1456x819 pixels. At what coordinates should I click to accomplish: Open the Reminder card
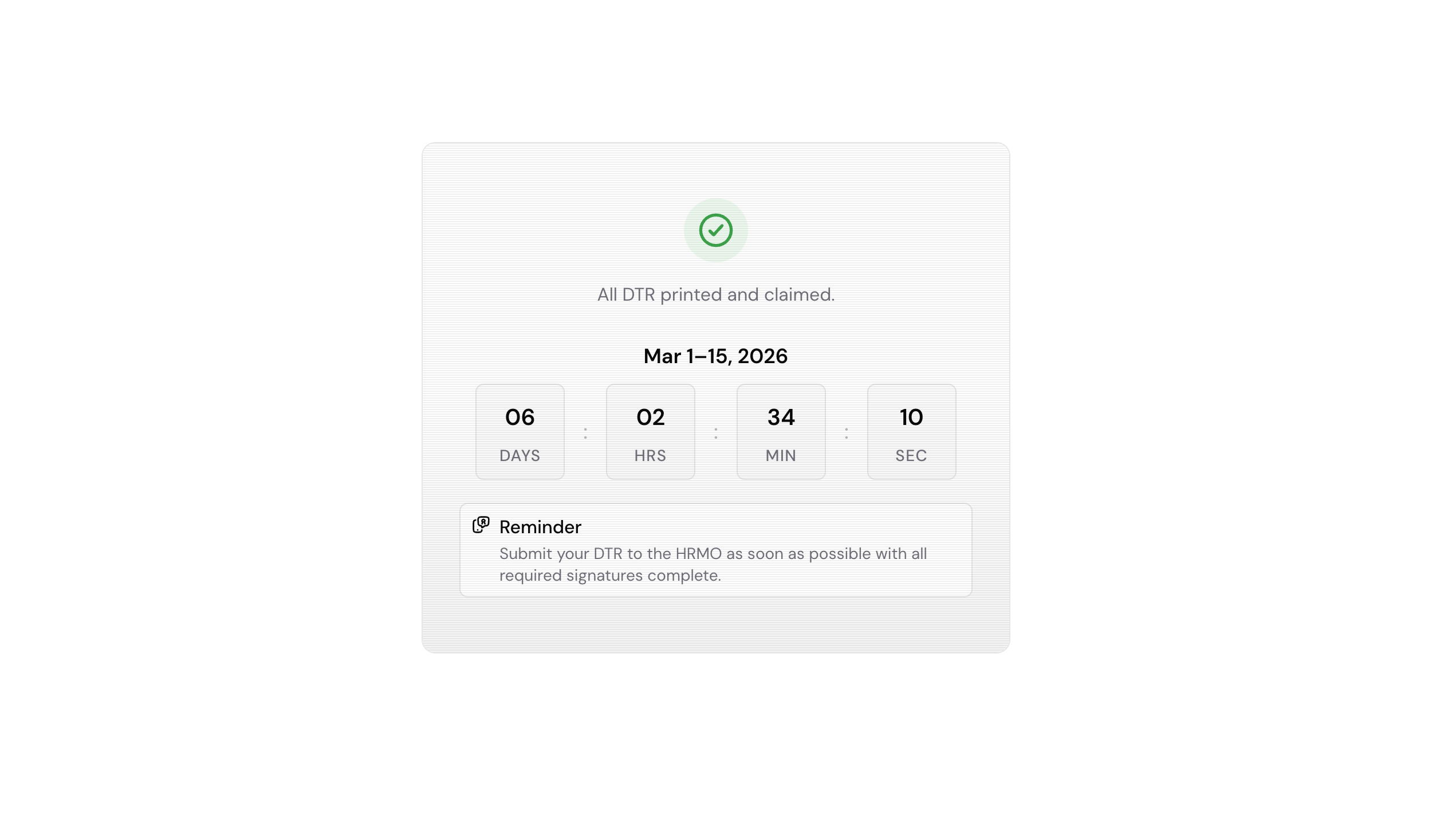716,550
